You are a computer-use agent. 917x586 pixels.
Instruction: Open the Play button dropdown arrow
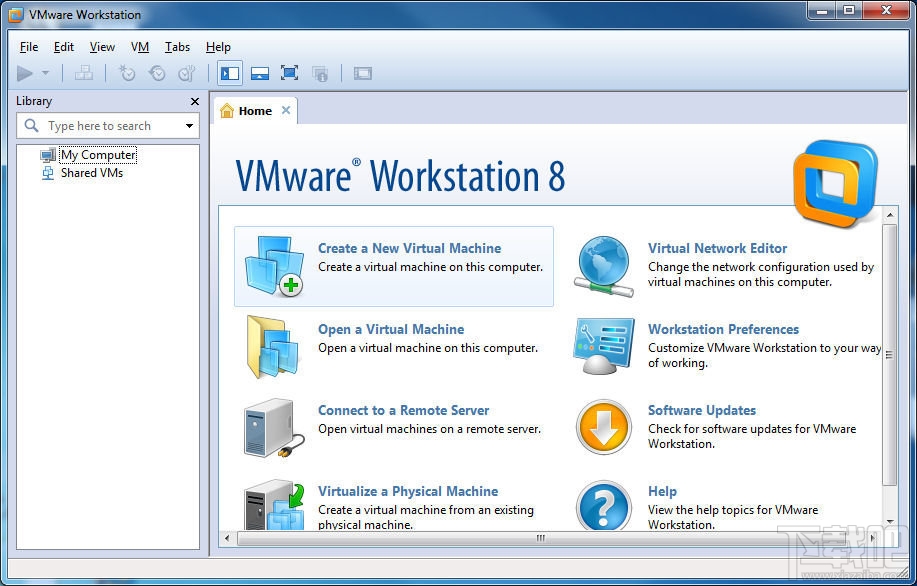tap(44, 73)
